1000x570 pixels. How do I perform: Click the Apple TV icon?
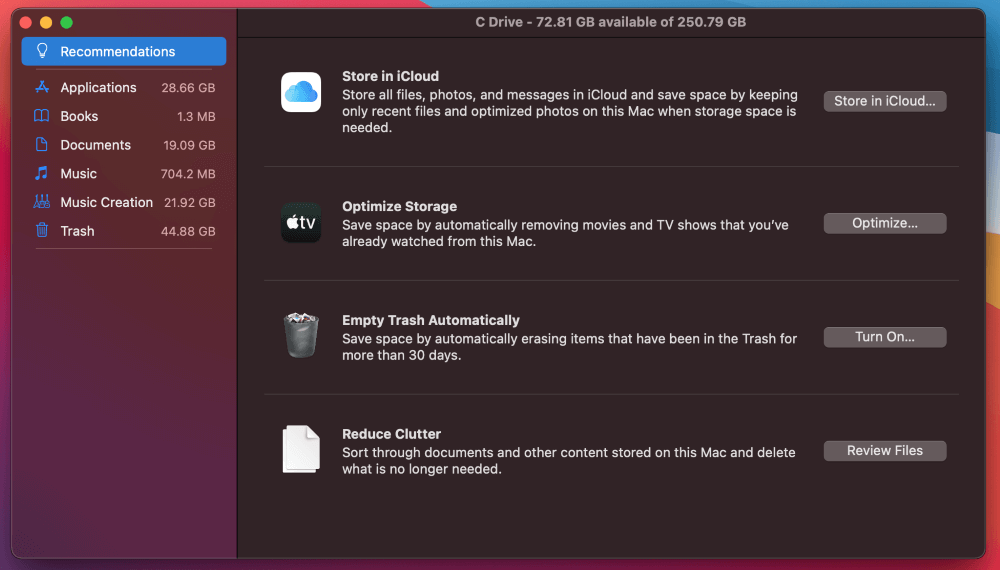tap(301, 223)
